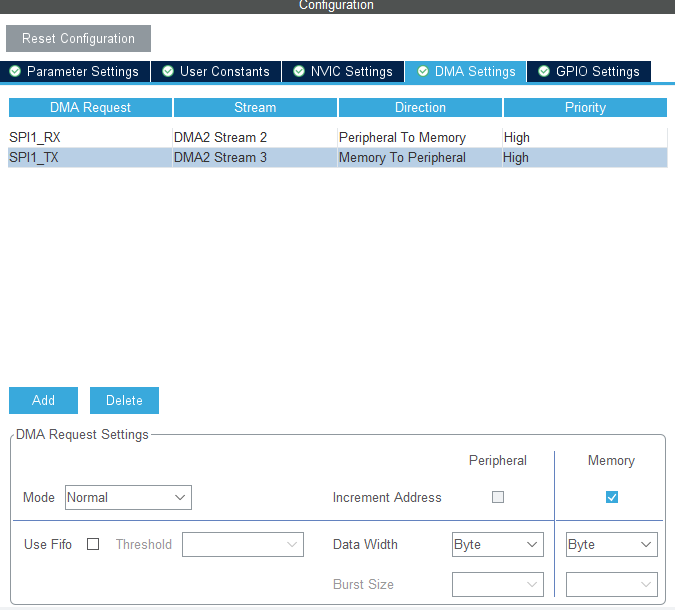The image size is (675, 610).
Task: Click the green check icon on Parameter Settings
Action: coord(15,72)
